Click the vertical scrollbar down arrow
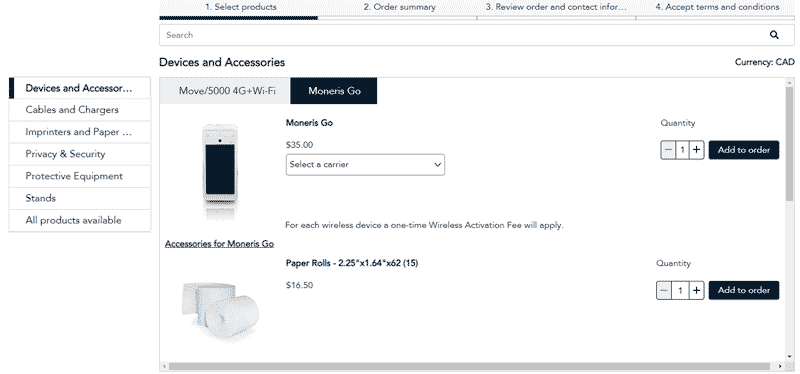The height and width of the screenshot is (374, 800). coord(790,357)
